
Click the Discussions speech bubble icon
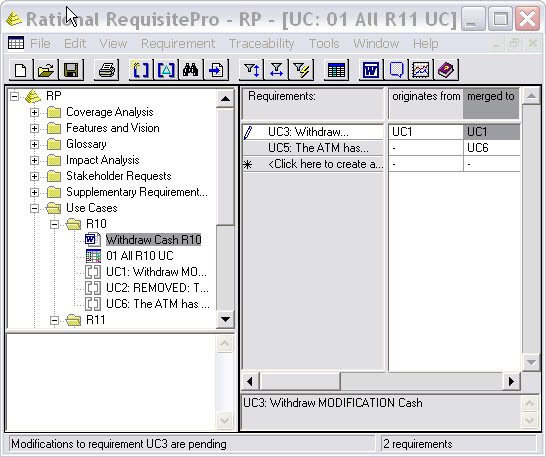(x=396, y=70)
